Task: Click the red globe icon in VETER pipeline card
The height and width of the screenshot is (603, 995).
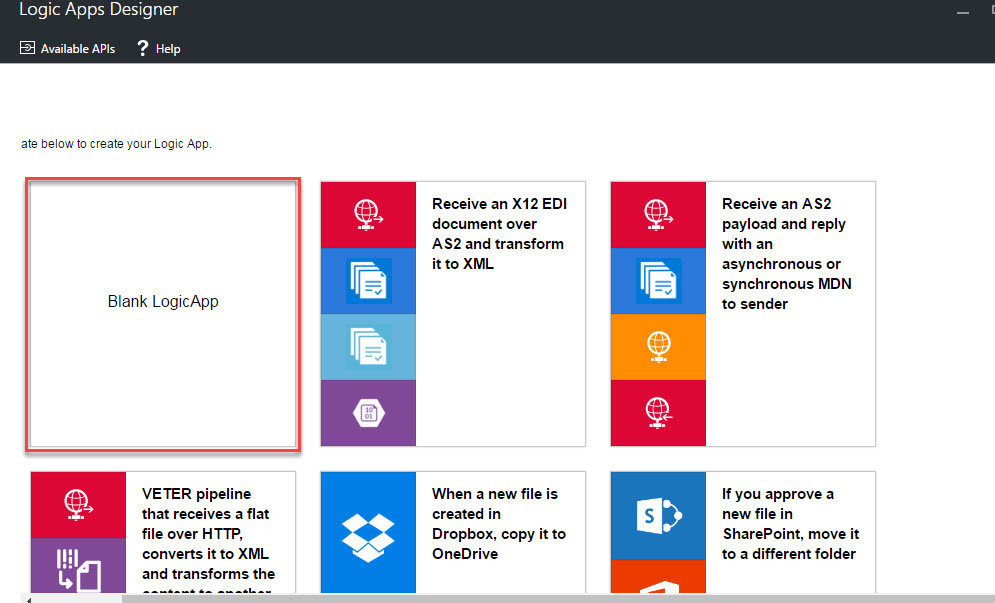Action: (x=78, y=505)
